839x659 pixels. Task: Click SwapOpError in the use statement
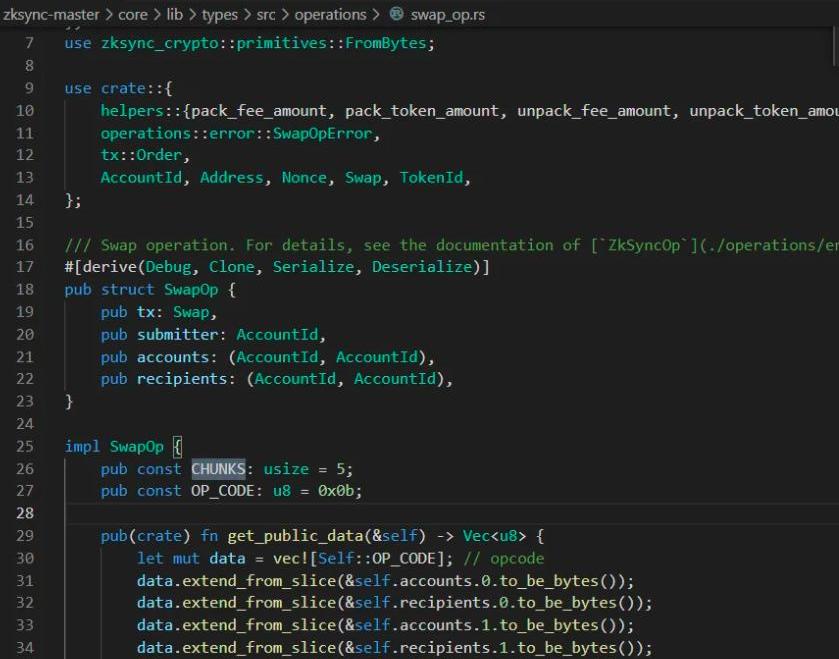pyautogui.click(x=326, y=133)
